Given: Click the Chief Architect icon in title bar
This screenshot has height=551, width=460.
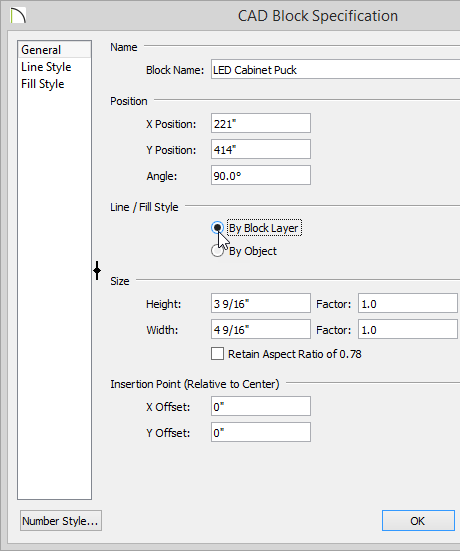Looking at the screenshot, I should click(x=18, y=16).
